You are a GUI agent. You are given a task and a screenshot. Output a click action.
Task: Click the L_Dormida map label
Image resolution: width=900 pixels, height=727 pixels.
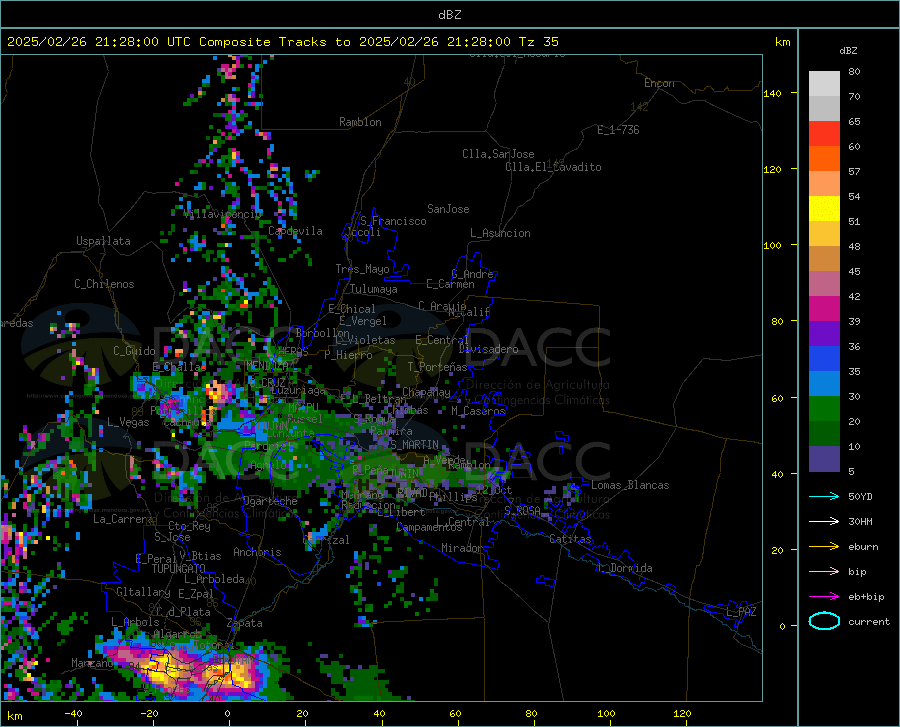click(x=624, y=569)
